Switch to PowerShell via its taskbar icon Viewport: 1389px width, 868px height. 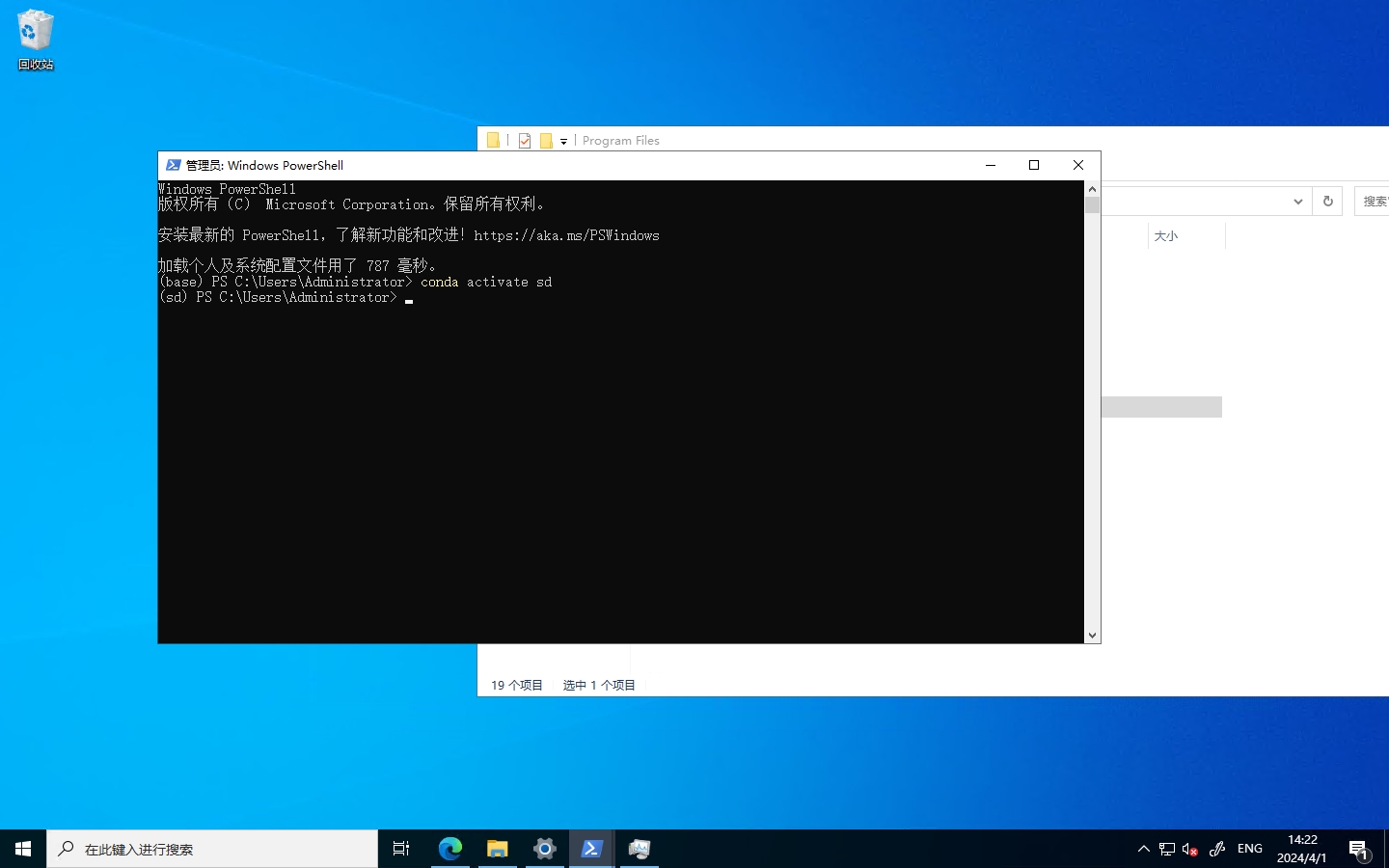click(x=591, y=849)
